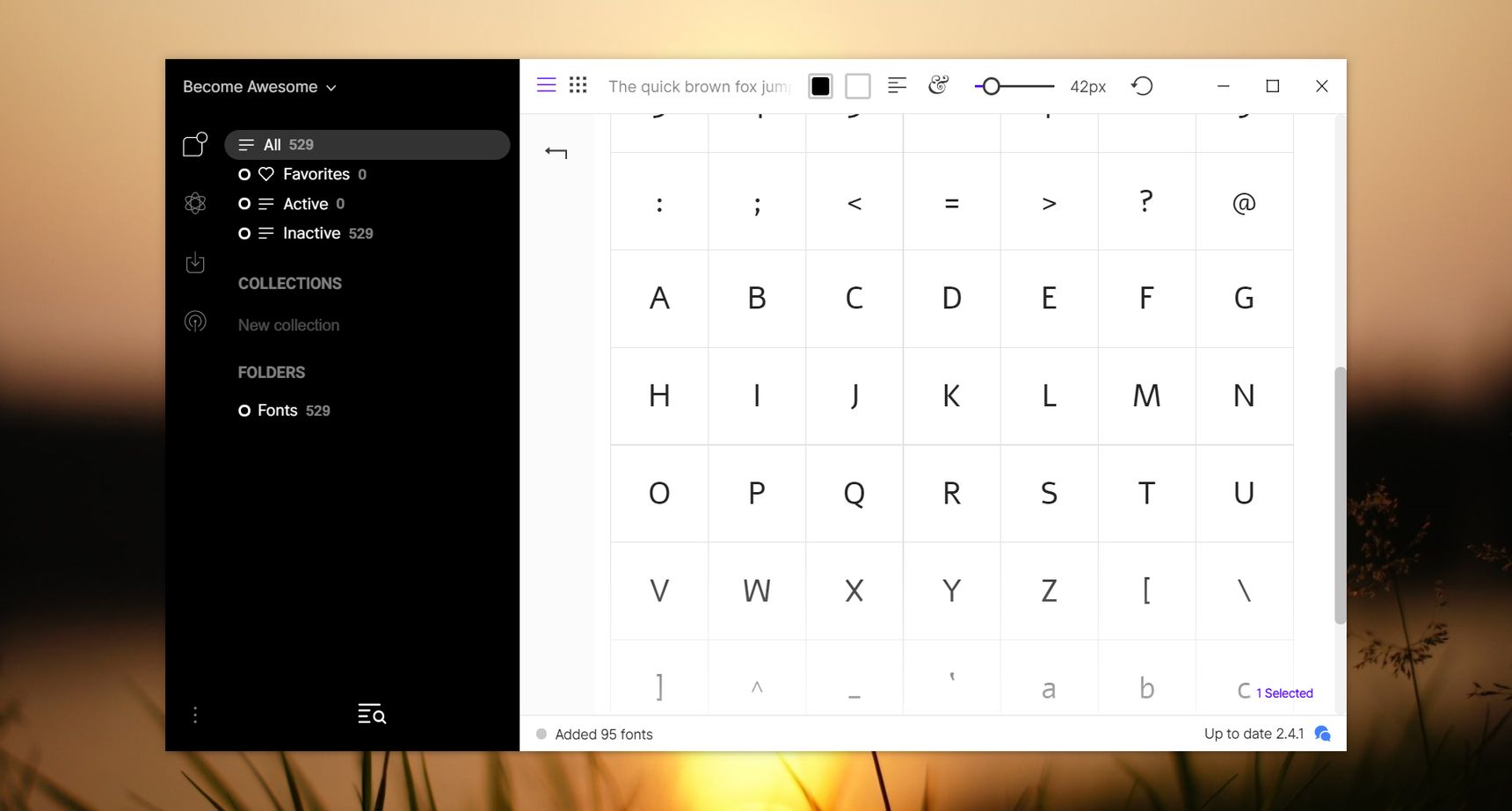Select the capital G glyph cell
The width and height of the screenshot is (1512, 811).
(x=1244, y=299)
